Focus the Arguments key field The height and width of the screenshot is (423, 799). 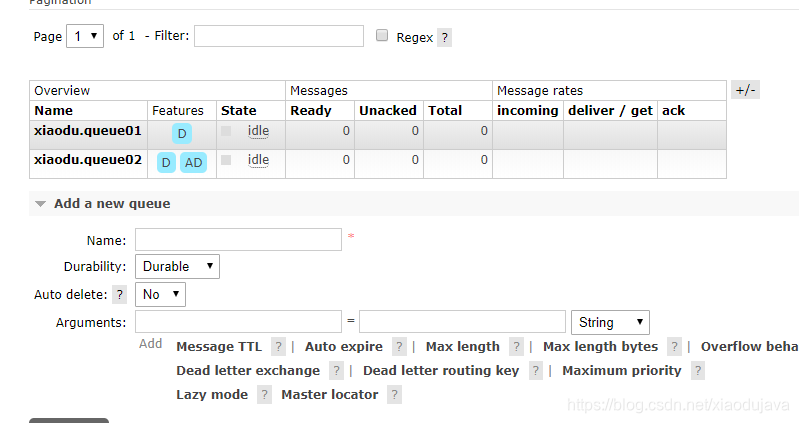[238, 322]
